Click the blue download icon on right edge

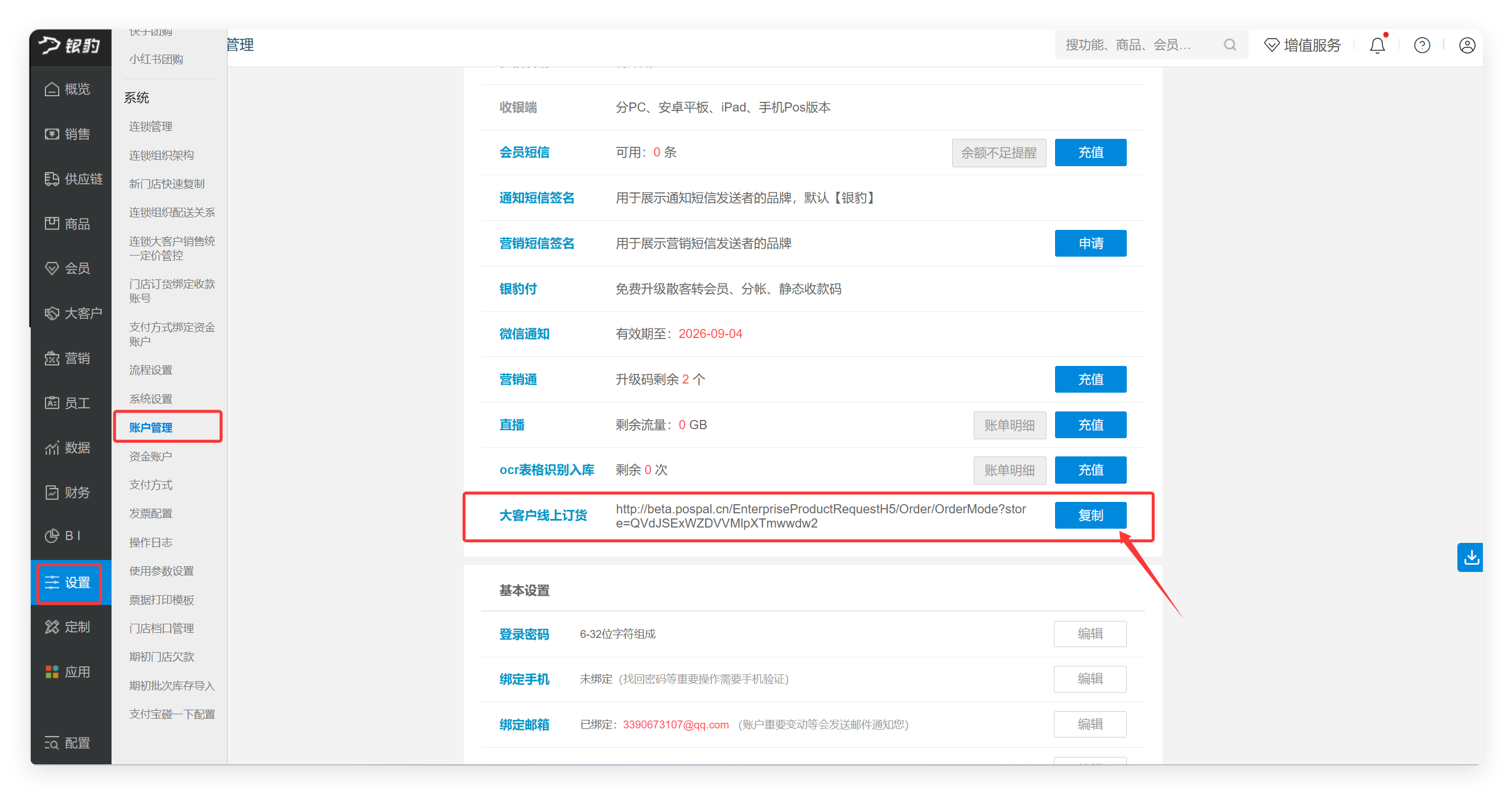point(1470,557)
